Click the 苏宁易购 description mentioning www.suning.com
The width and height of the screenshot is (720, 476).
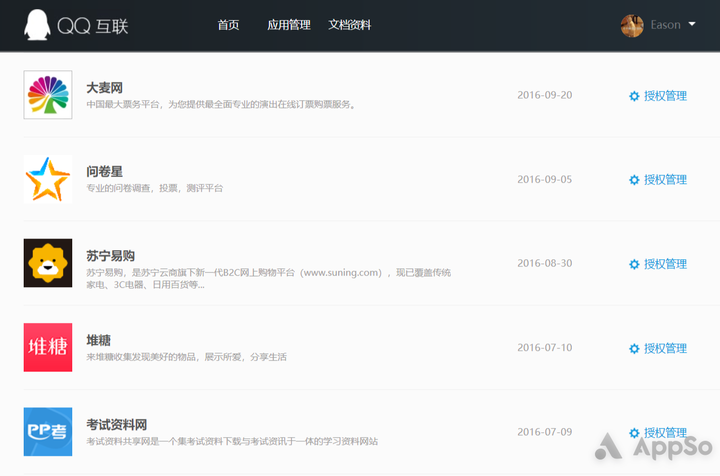click(x=269, y=279)
